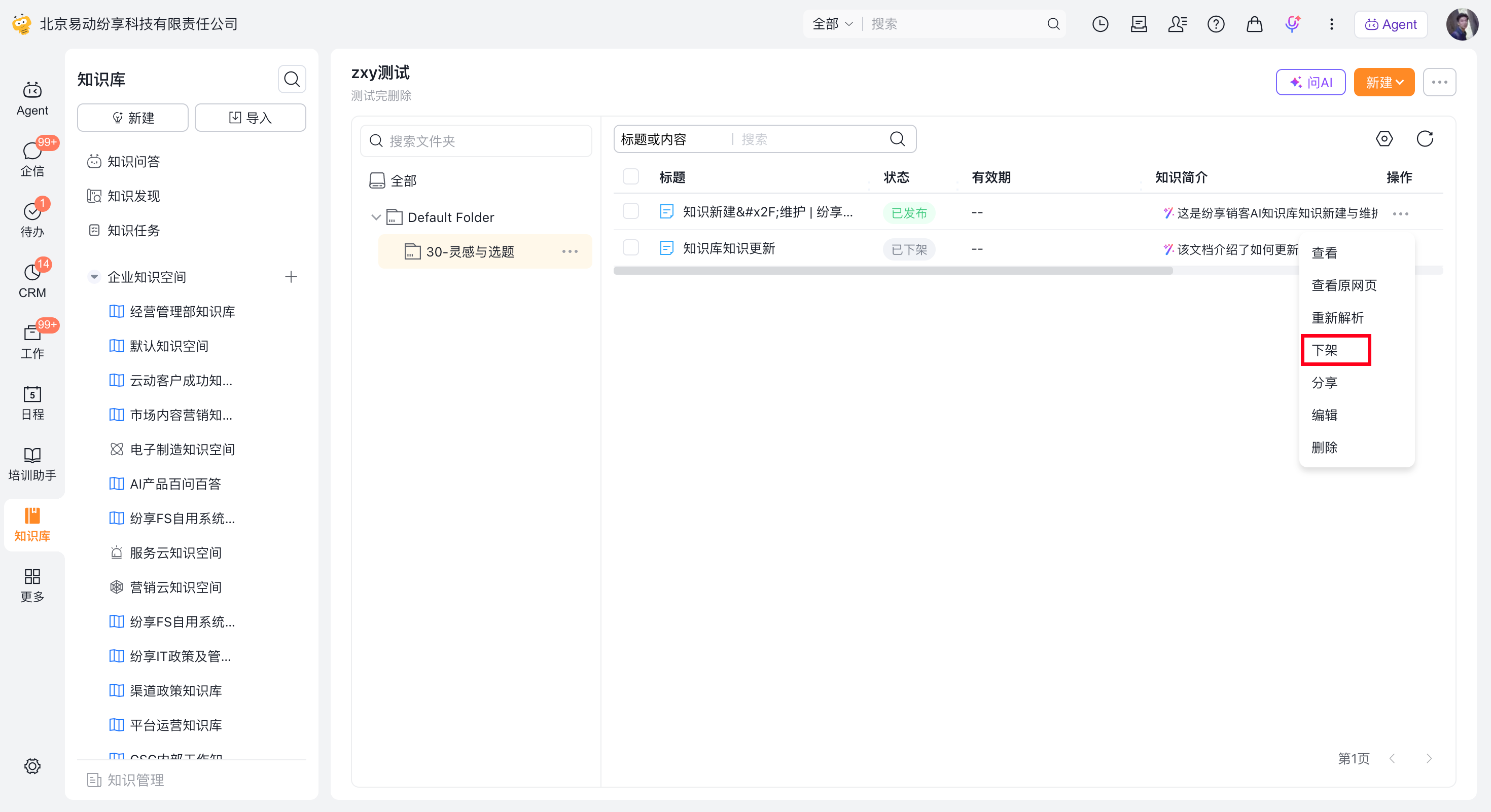Check the 知识库知识更新 row checkbox
This screenshot has height=812, width=1491.
click(630, 248)
